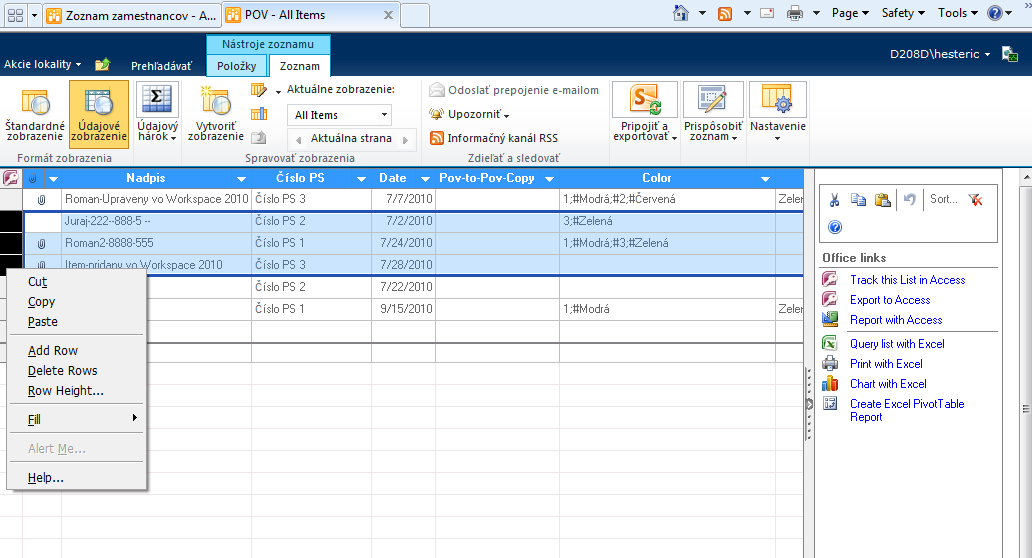This screenshot has width=1032, height=558.
Task: Open Číslo PS column filter dropdown
Action: [361, 179]
